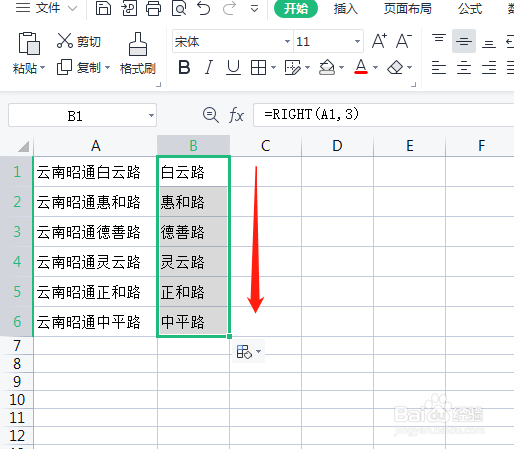Click cell B1 白云路
Image resolution: width=514 pixels, height=449 pixels.
[193, 172]
